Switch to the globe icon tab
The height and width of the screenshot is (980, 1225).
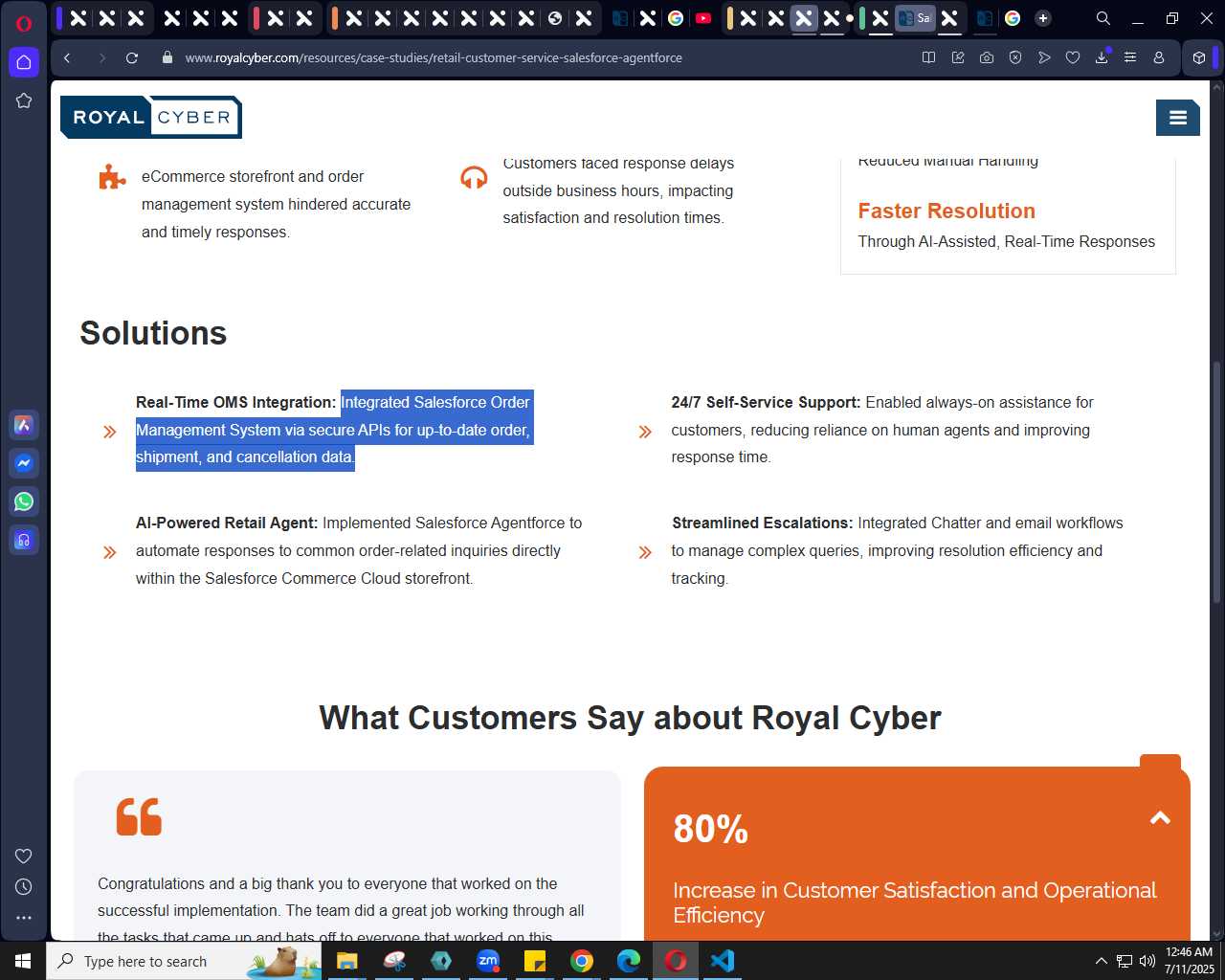pyautogui.click(x=555, y=18)
